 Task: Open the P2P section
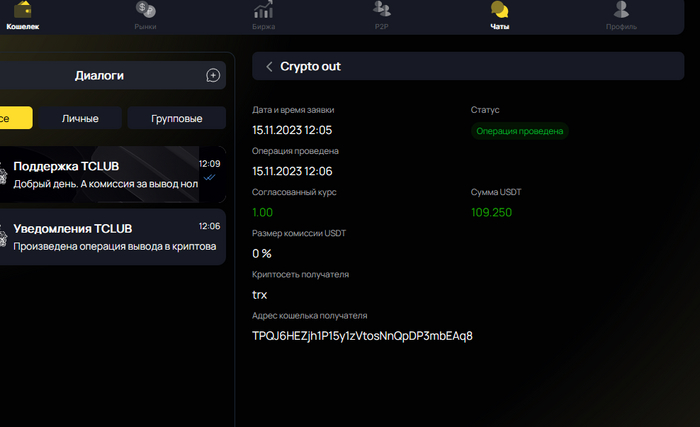click(x=382, y=16)
